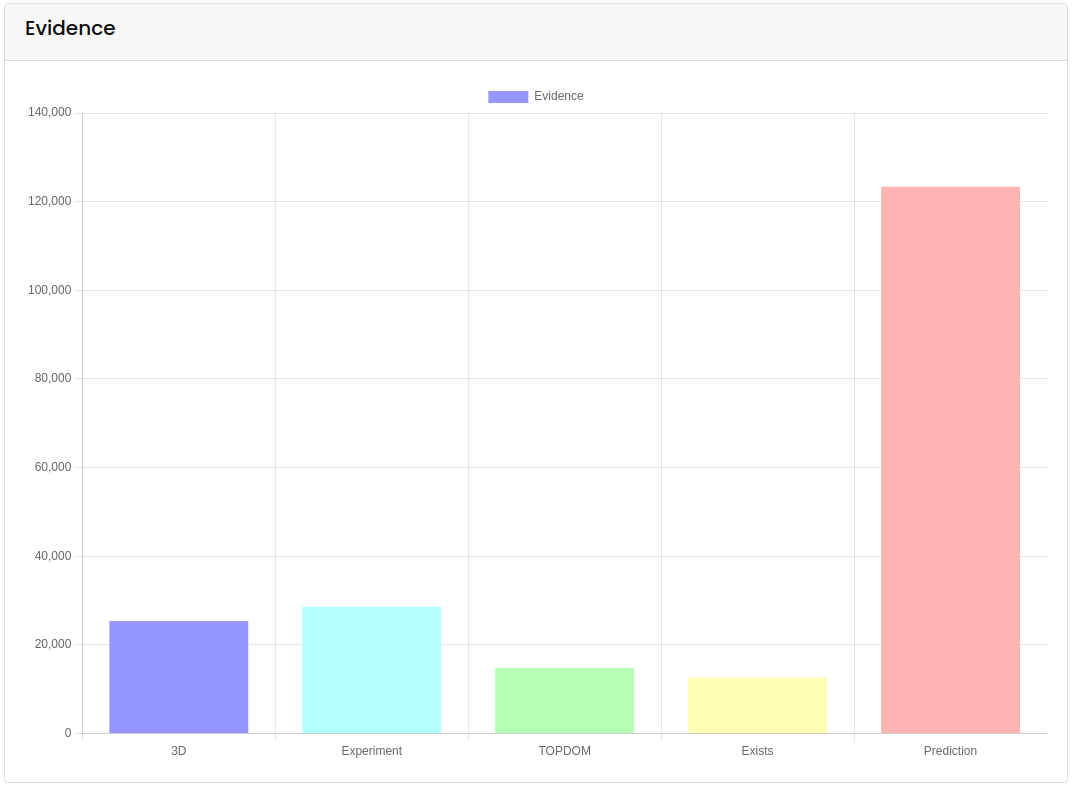Screen dimensions: 1079x793
Task: Click the 40,000 y-axis tick label
Action: [52, 556]
